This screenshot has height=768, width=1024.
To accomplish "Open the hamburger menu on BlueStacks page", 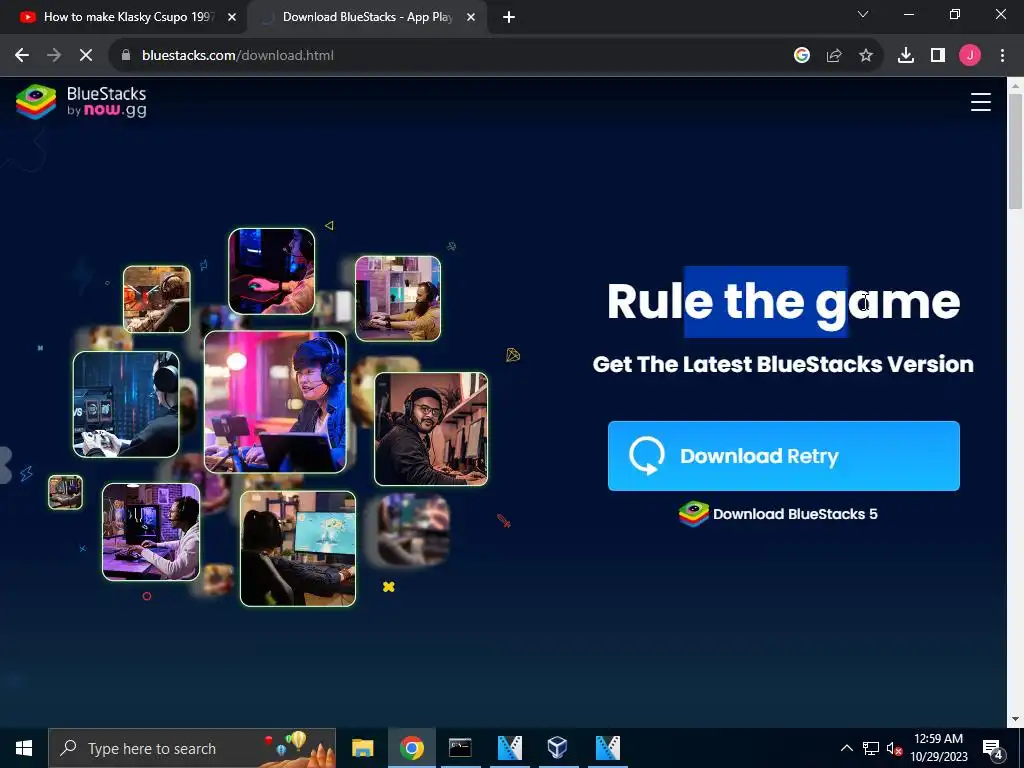I will pos(980,102).
